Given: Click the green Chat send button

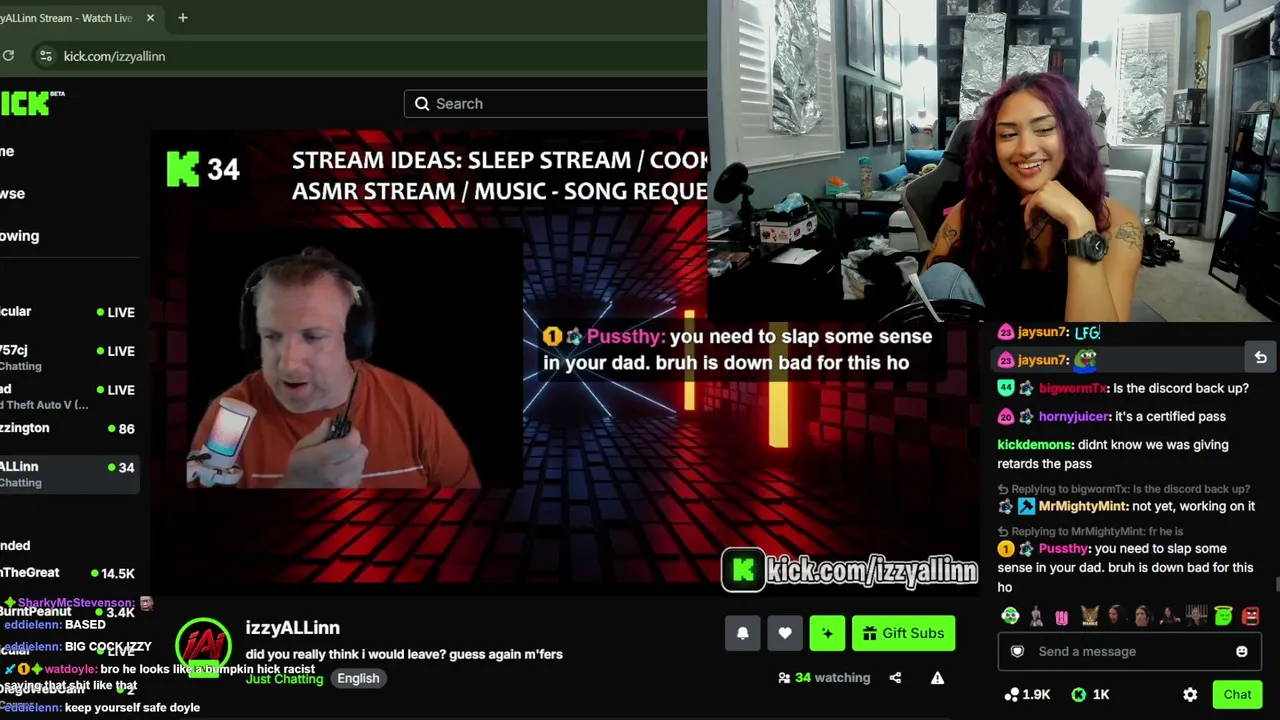Looking at the screenshot, I should 1237,695.
